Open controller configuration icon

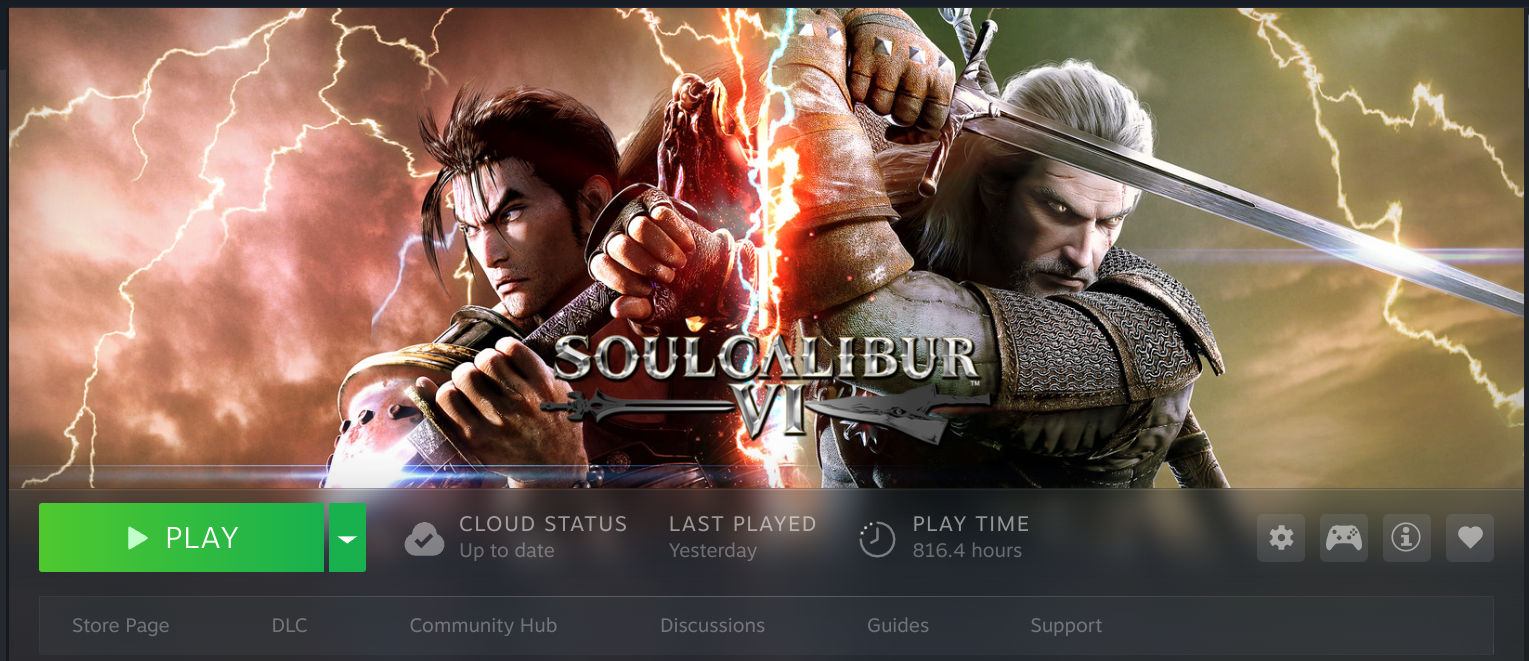(1344, 538)
